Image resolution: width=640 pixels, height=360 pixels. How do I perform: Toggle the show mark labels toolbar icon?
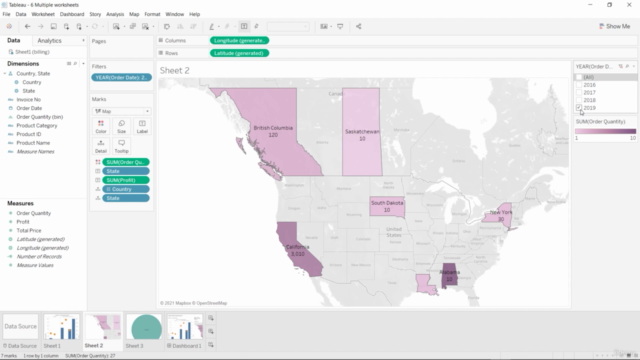244,27
